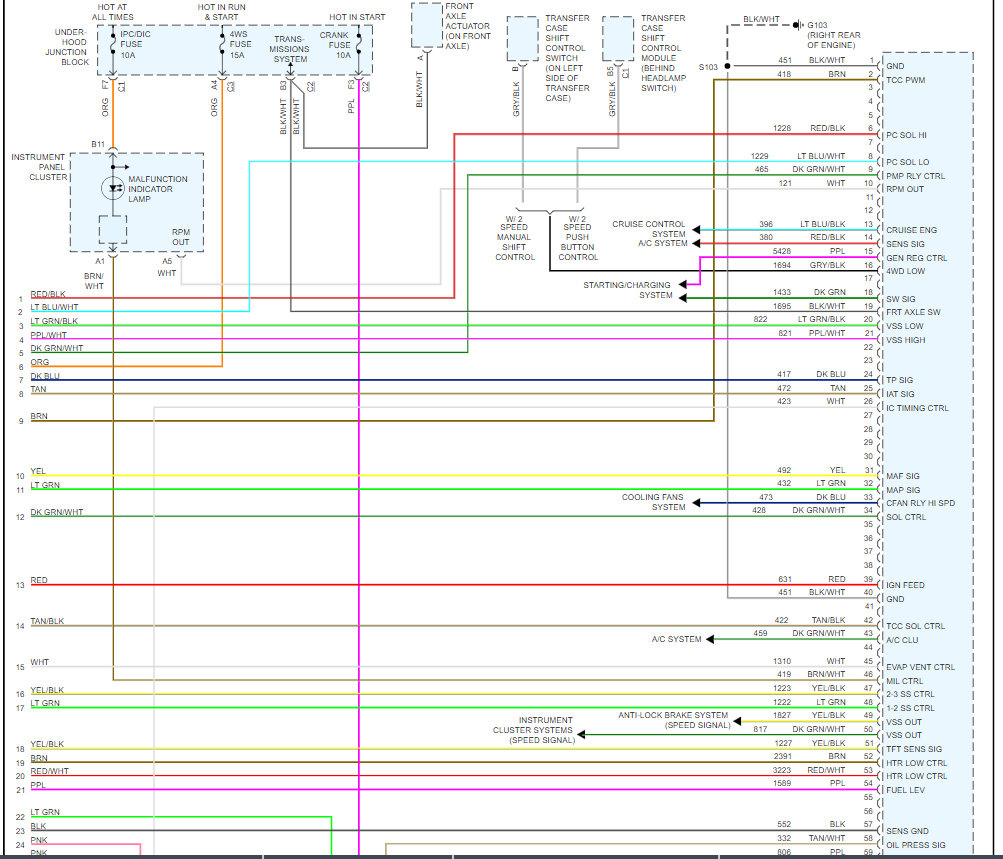Select the '1-2 SS CTRL' label
Image resolution: width=1003 pixels, height=859 pixels.
pos(910,708)
